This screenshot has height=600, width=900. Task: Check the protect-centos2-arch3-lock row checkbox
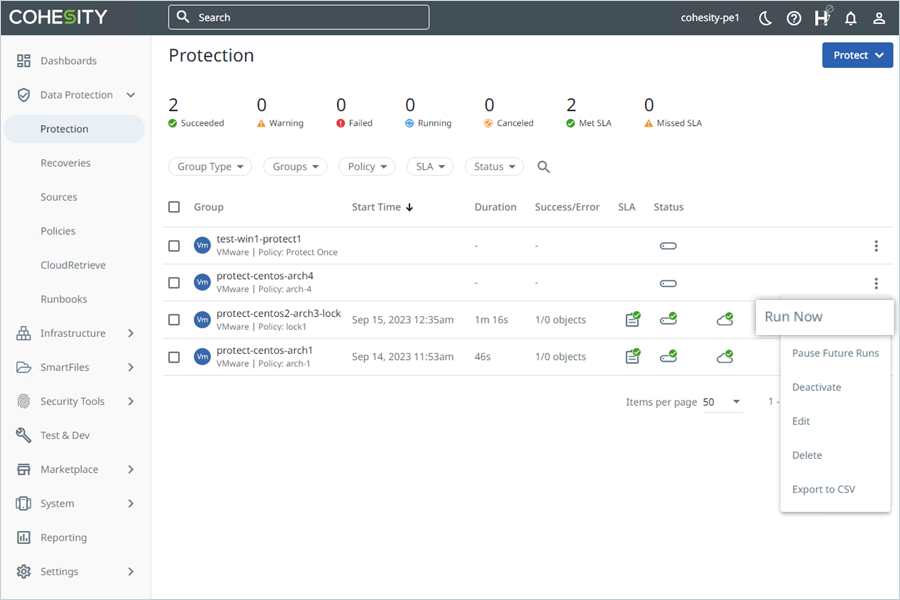pos(174,320)
